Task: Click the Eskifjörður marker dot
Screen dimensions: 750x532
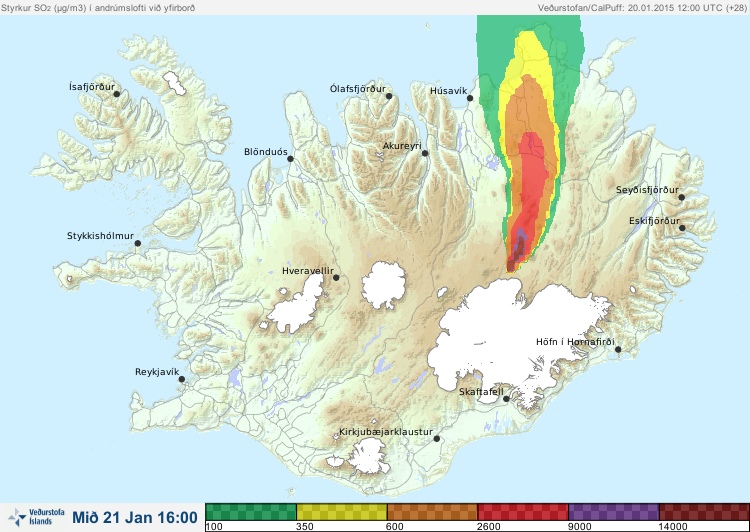Action: tap(682, 228)
